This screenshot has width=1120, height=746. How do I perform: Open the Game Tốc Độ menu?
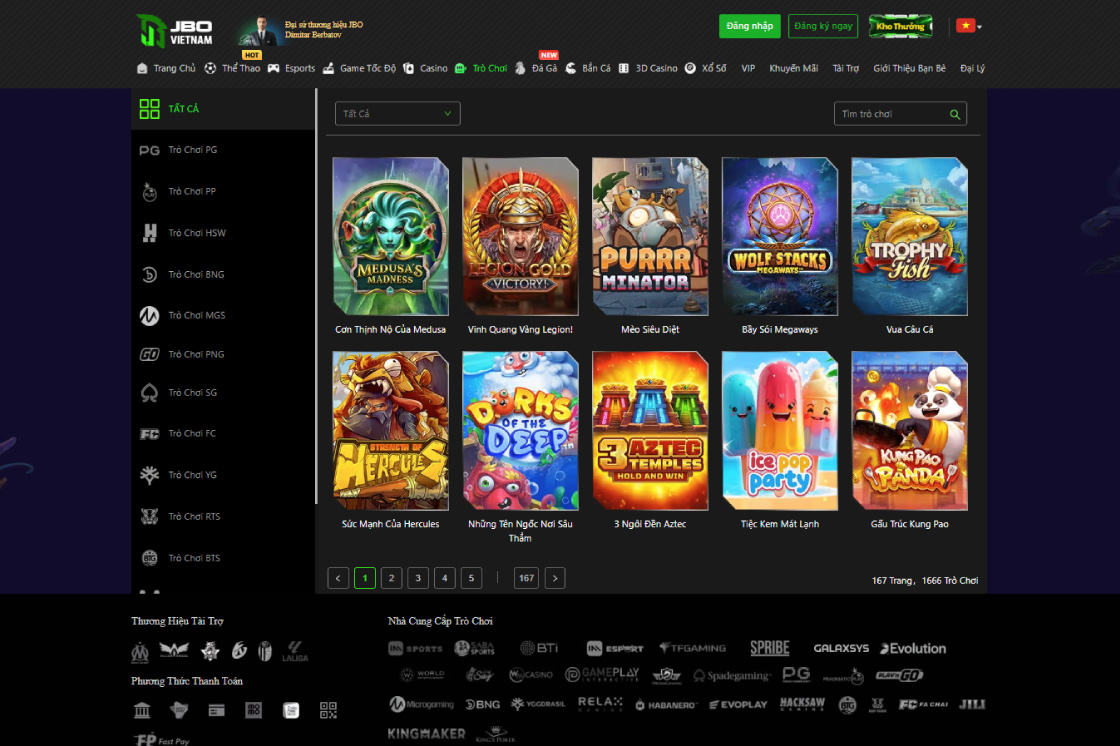pyautogui.click(x=359, y=68)
